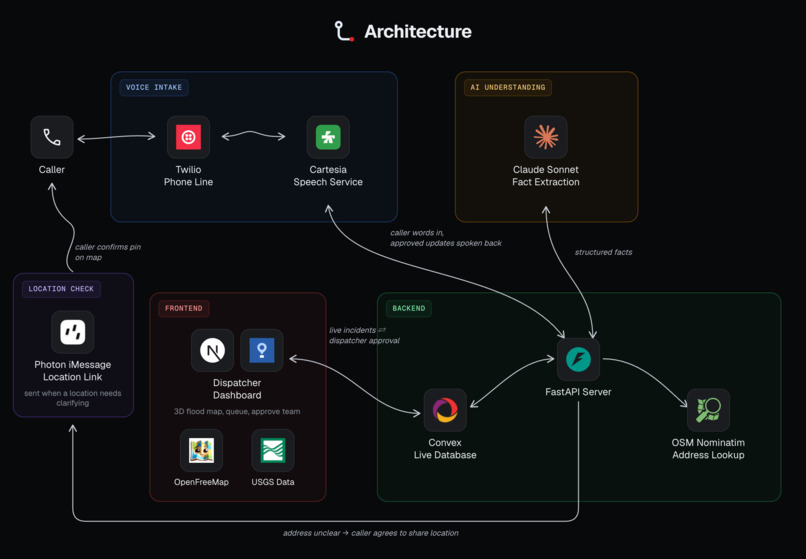806x559 pixels.
Task: Click the blue map pin dashboard icon
Action: coord(262,351)
